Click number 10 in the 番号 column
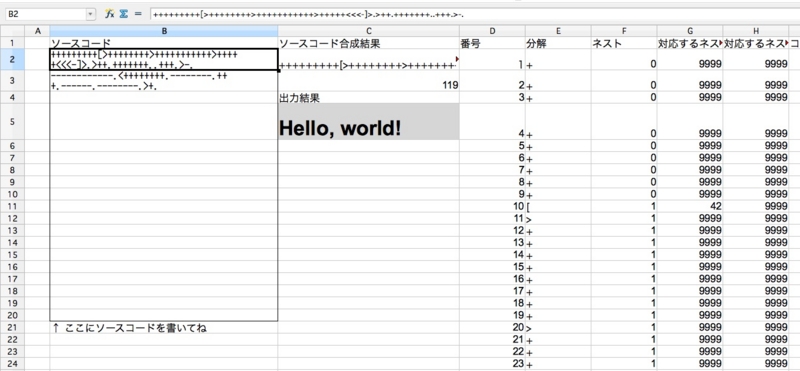This screenshot has height=371, width=800. click(x=492, y=206)
